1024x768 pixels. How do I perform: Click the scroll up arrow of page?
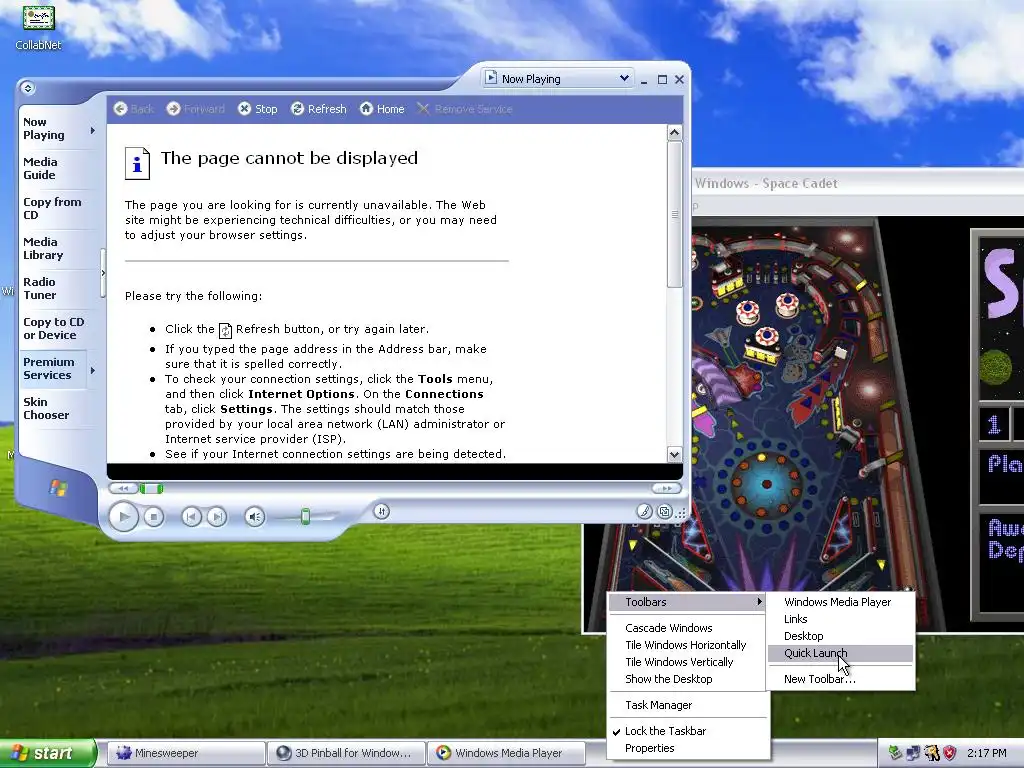(x=675, y=133)
